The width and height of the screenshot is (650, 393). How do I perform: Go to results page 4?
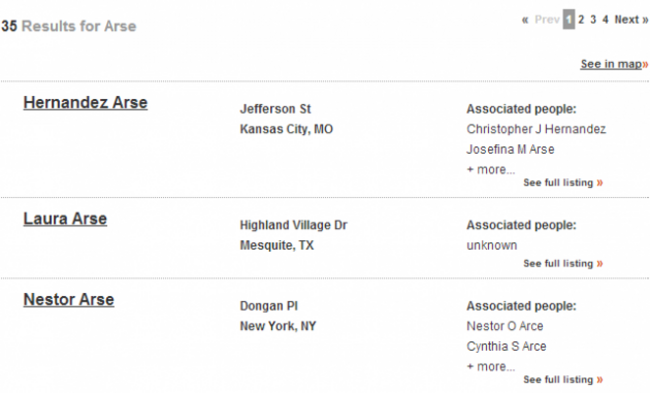(x=605, y=19)
